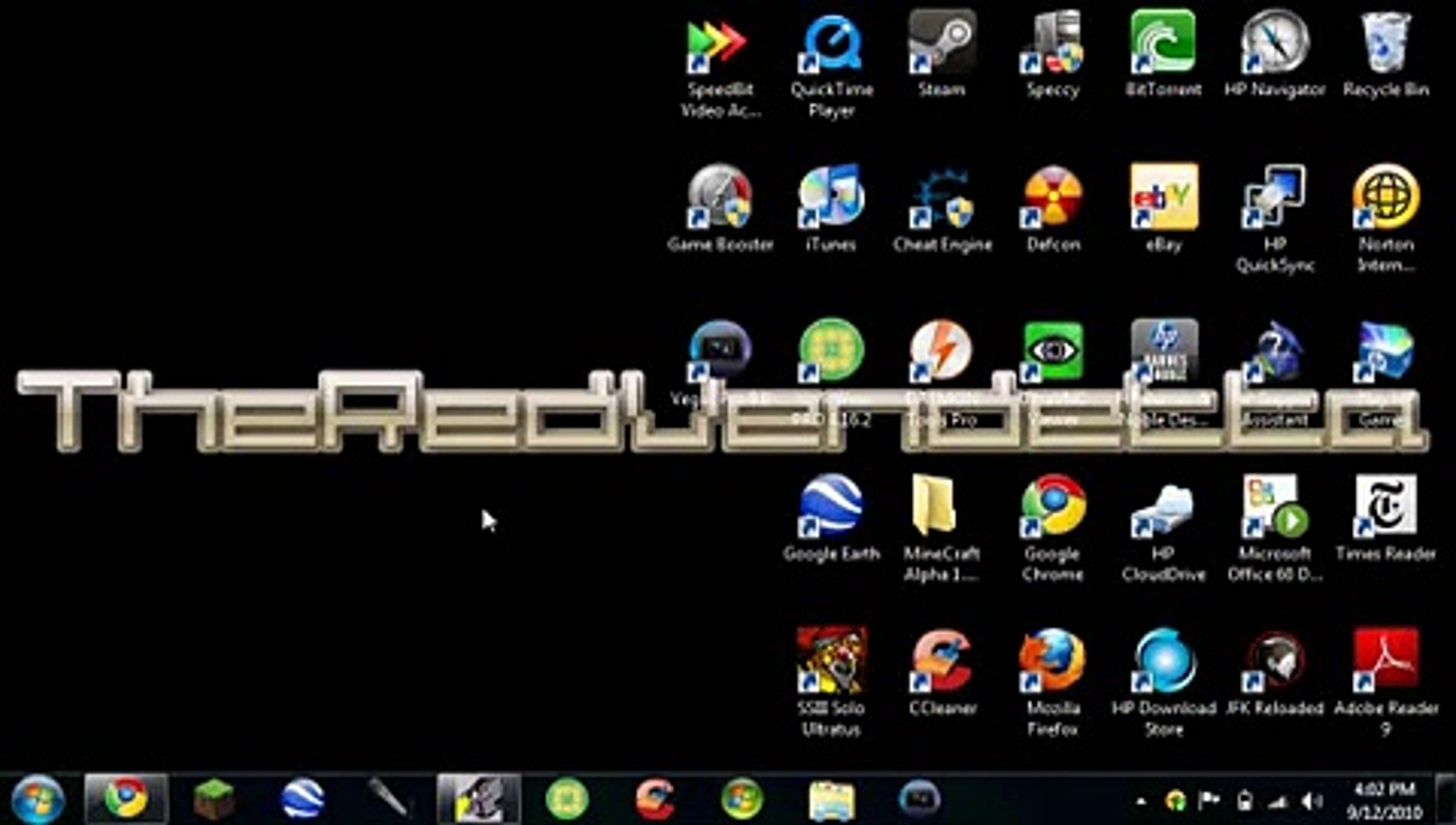Select the Times Reader desktop icon

pyautogui.click(x=1386, y=518)
